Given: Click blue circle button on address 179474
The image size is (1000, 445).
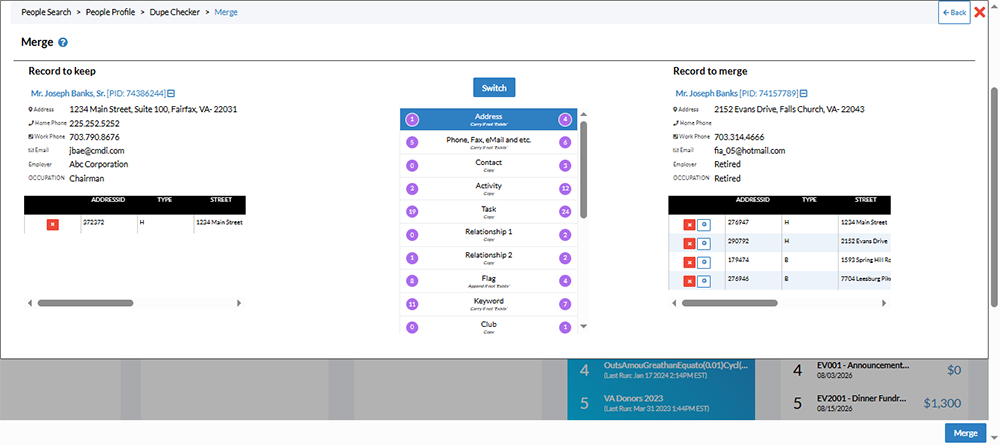Looking at the screenshot, I should (703, 262).
